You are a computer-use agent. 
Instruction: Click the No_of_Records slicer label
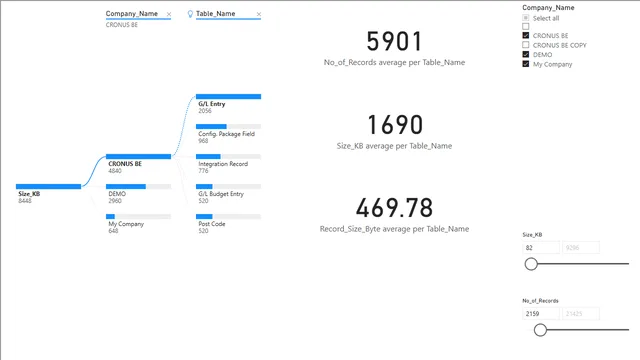[540, 301]
